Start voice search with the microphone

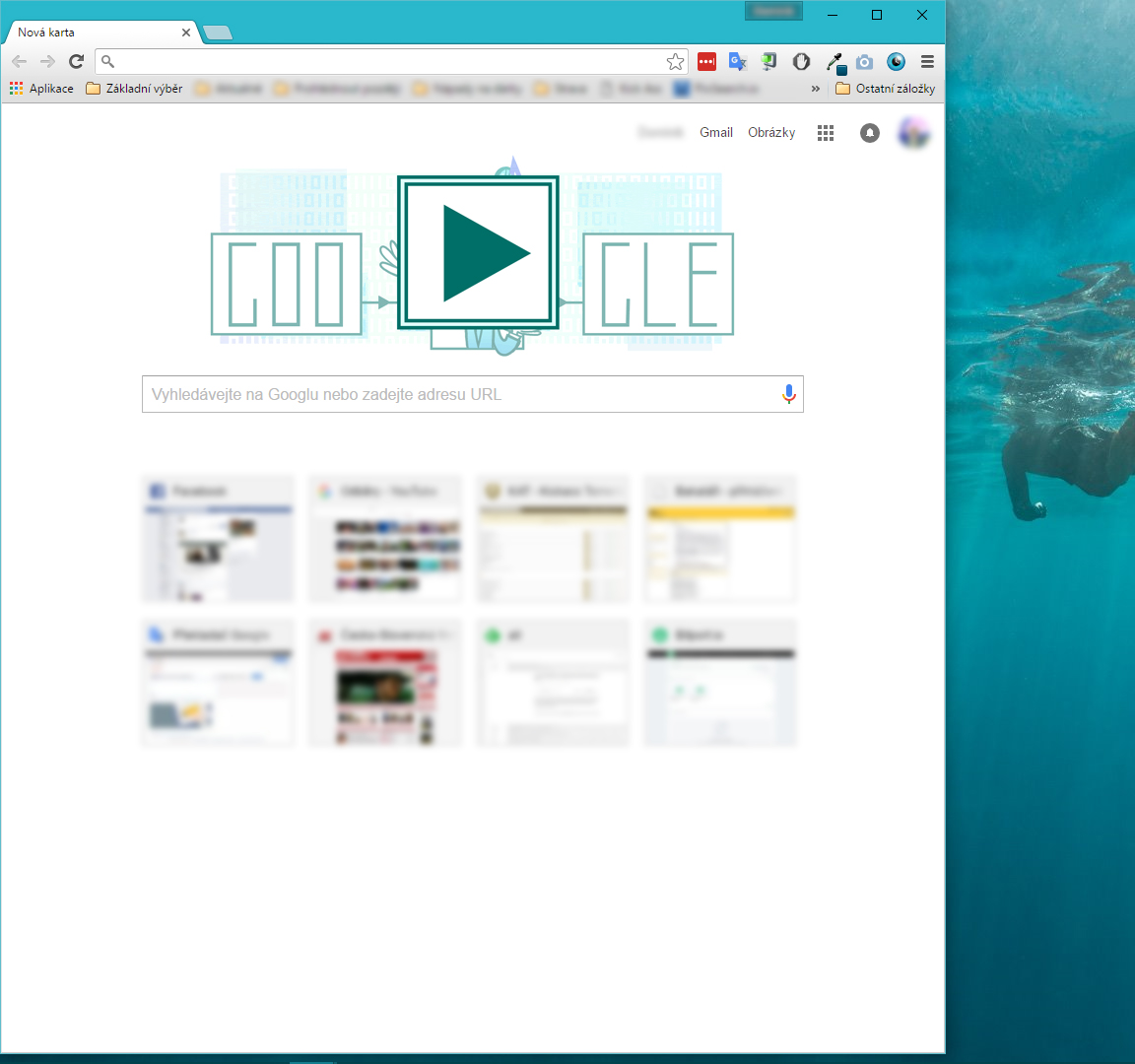(788, 394)
